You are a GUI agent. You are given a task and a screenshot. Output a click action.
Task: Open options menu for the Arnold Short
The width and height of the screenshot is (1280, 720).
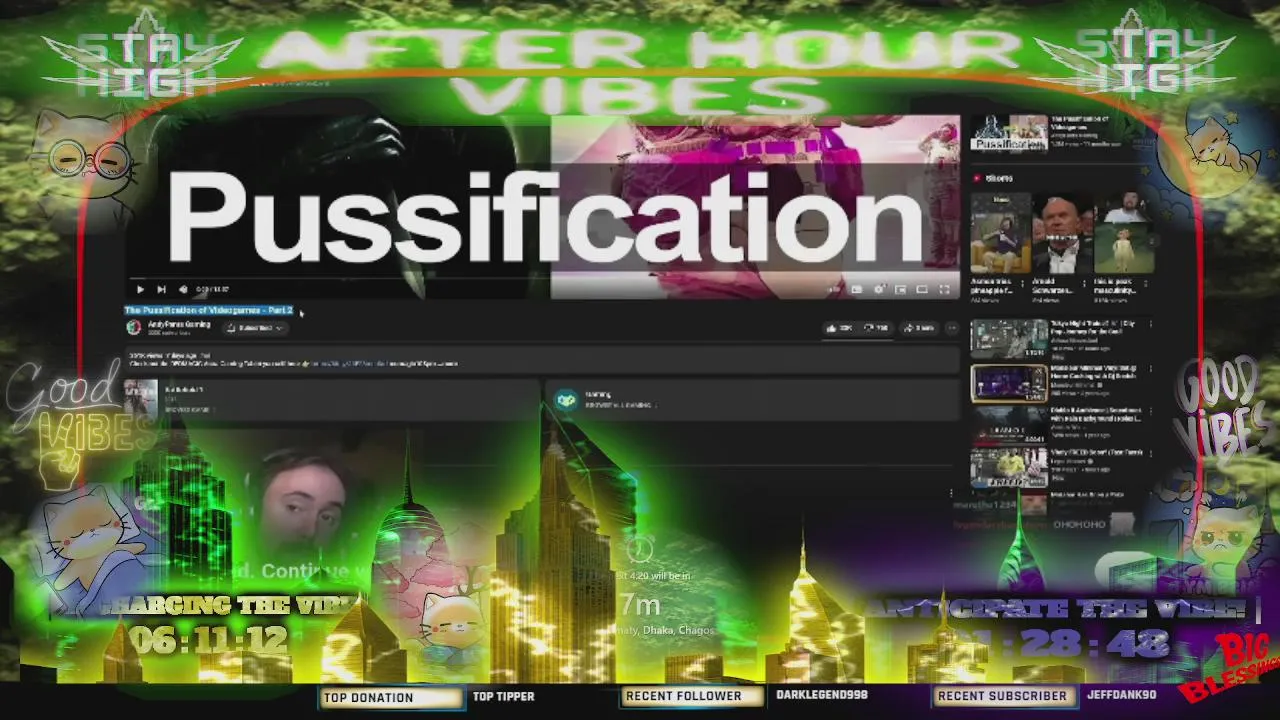(1085, 284)
